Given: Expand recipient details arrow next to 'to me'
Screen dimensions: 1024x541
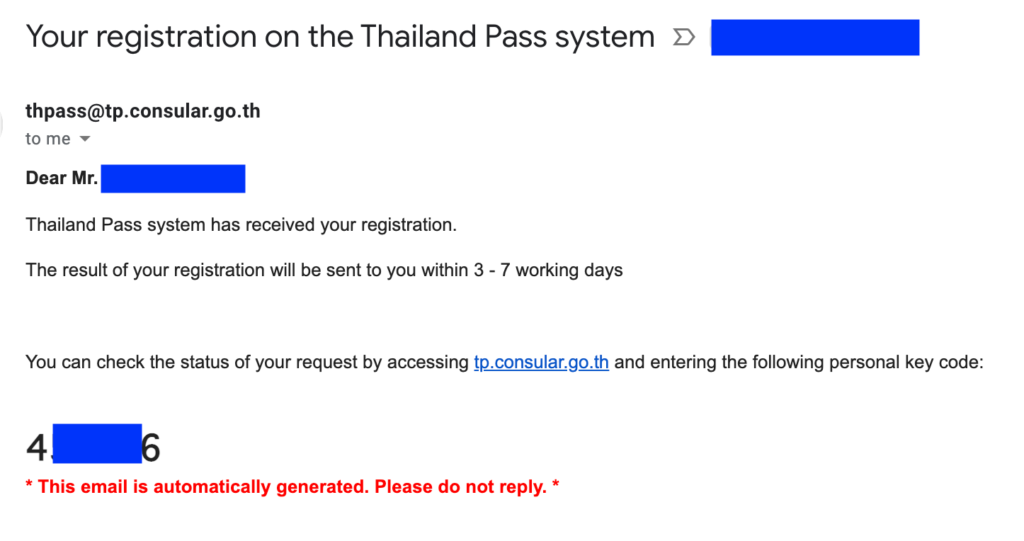Looking at the screenshot, I should point(85,139).
